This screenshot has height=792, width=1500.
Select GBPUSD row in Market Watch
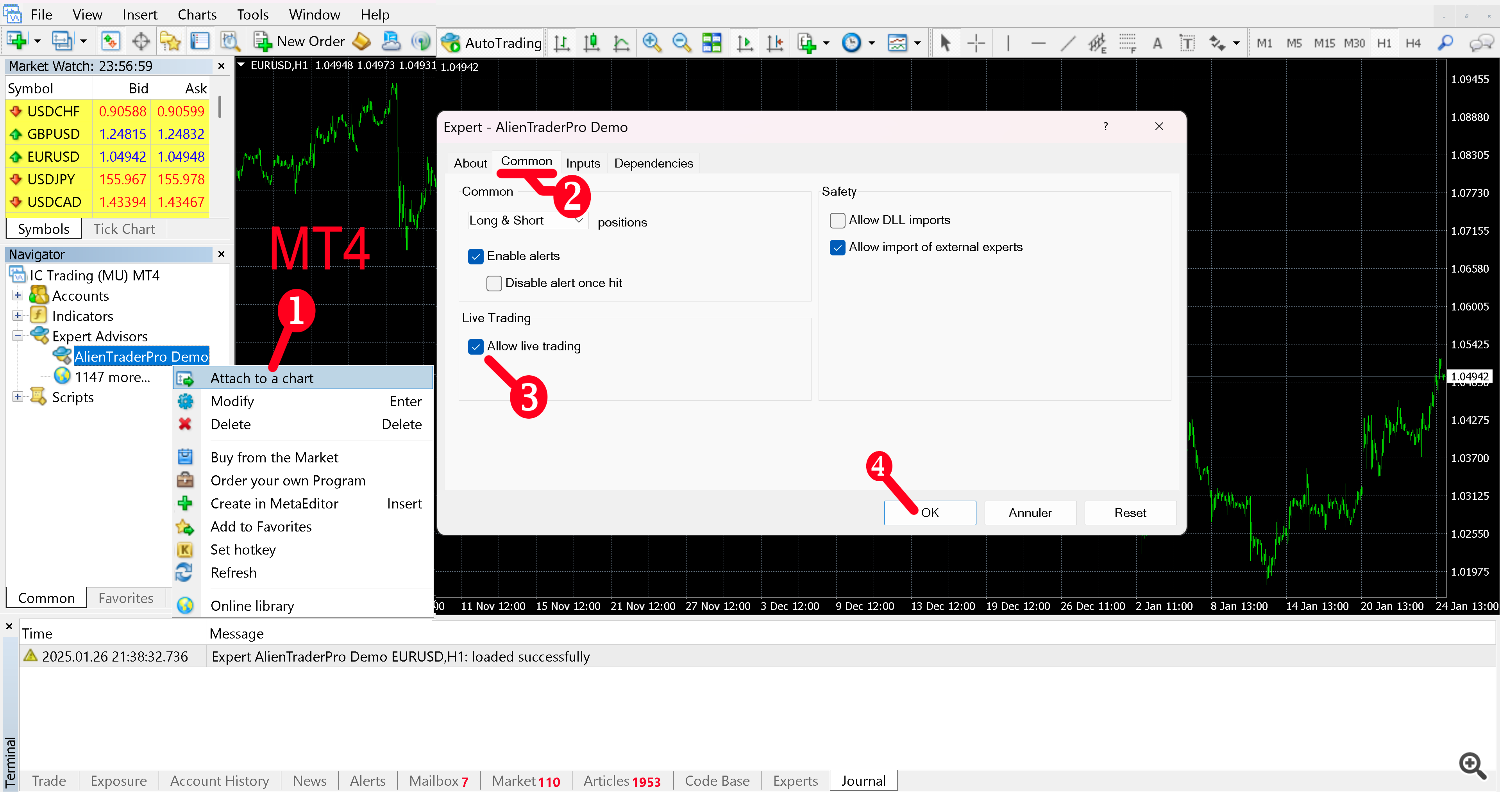tap(107, 134)
